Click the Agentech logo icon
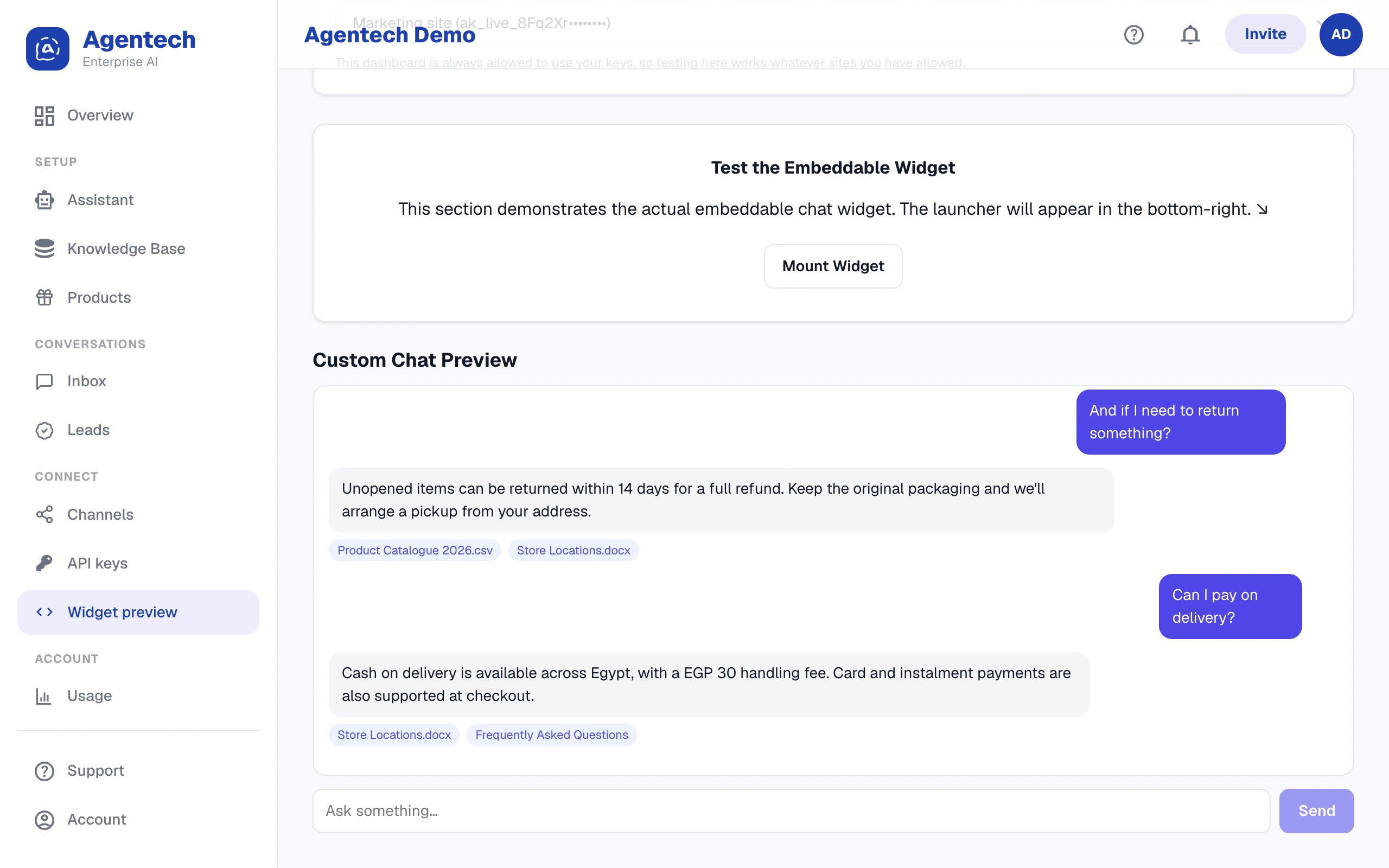The width and height of the screenshot is (1389, 868). pos(48,49)
